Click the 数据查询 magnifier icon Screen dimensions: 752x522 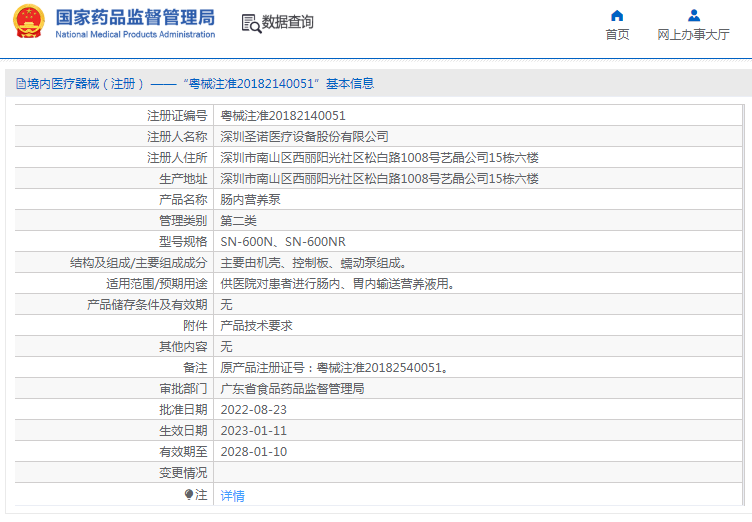(x=251, y=22)
